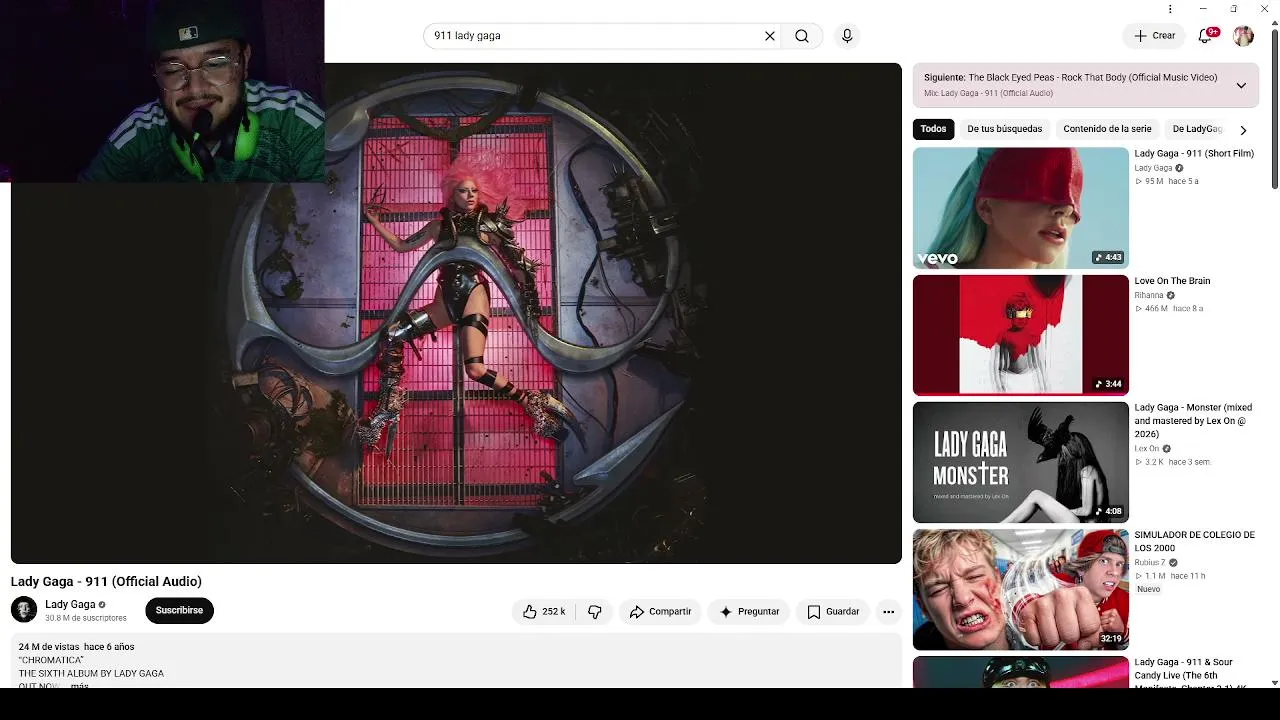Visit the Rubius Z channel link

pos(1150,562)
